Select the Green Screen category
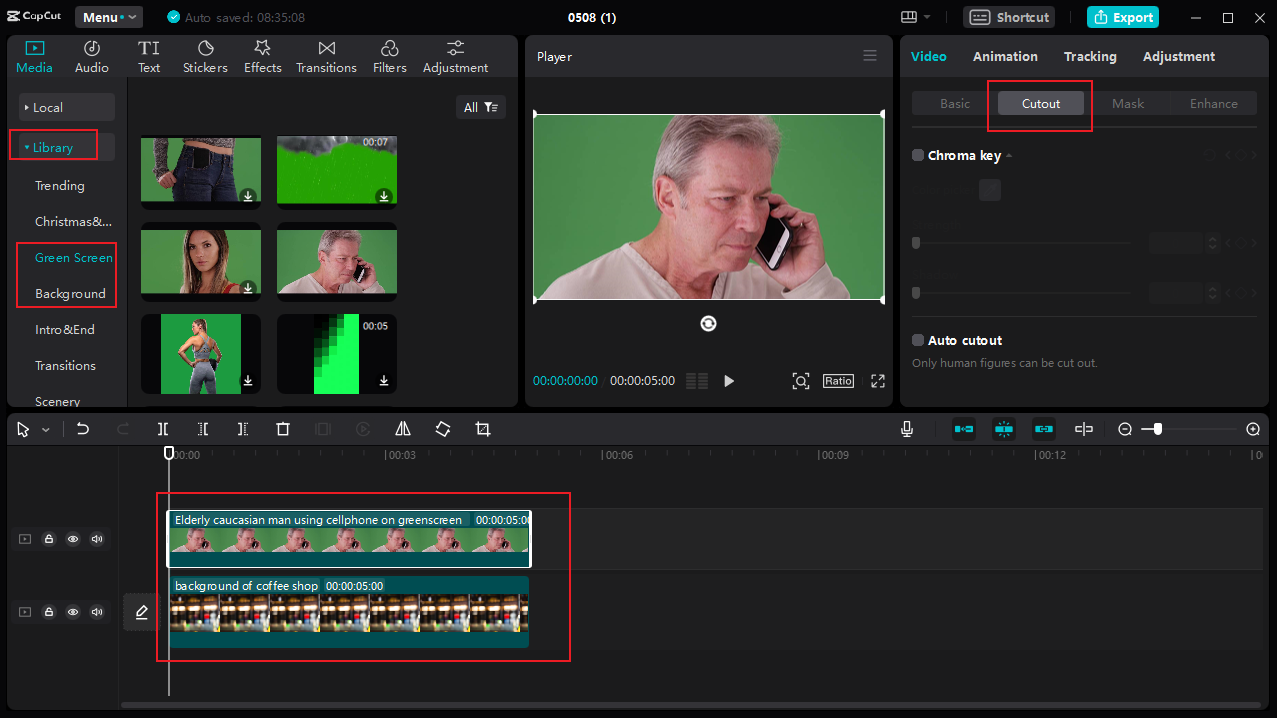The height and width of the screenshot is (718, 1277). tap(74, 258)
